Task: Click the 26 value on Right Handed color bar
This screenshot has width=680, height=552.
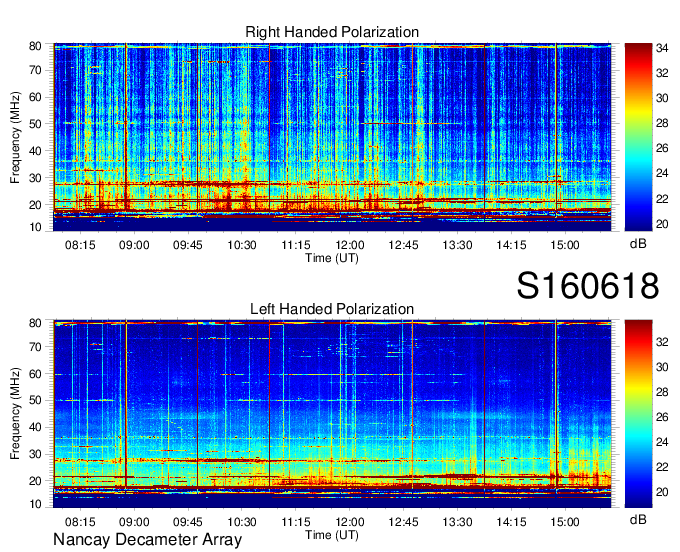Action: coord(662,148)
